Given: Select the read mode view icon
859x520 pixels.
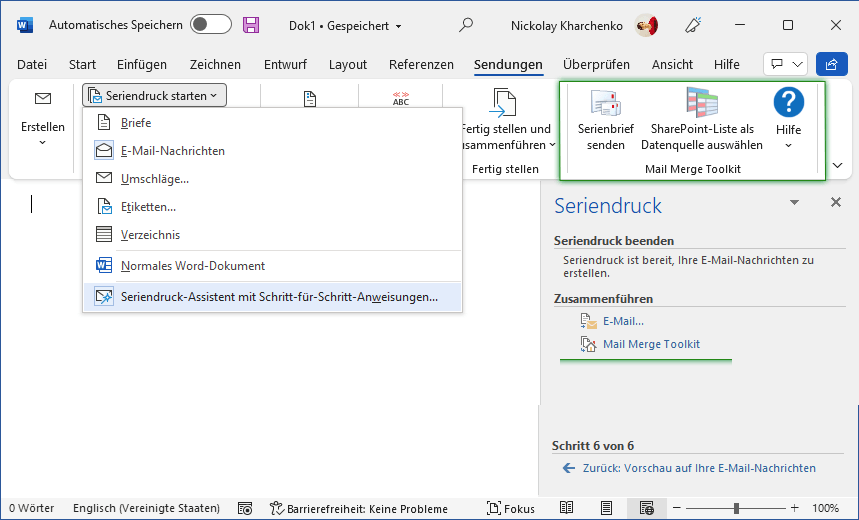Looking at the screenshot, I should (x=566, y=508).
